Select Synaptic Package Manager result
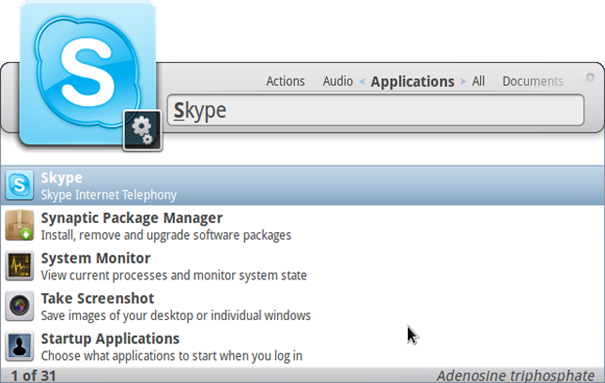This screenshot has height=383, width=605. (x=302, y=225)
